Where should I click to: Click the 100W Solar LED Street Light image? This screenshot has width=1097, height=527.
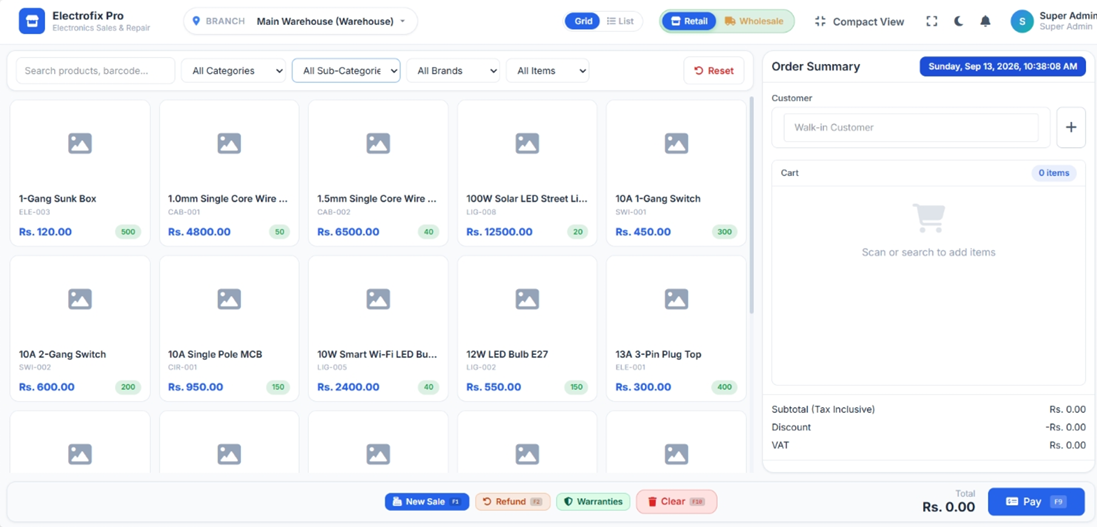click(x=527, y=143)
